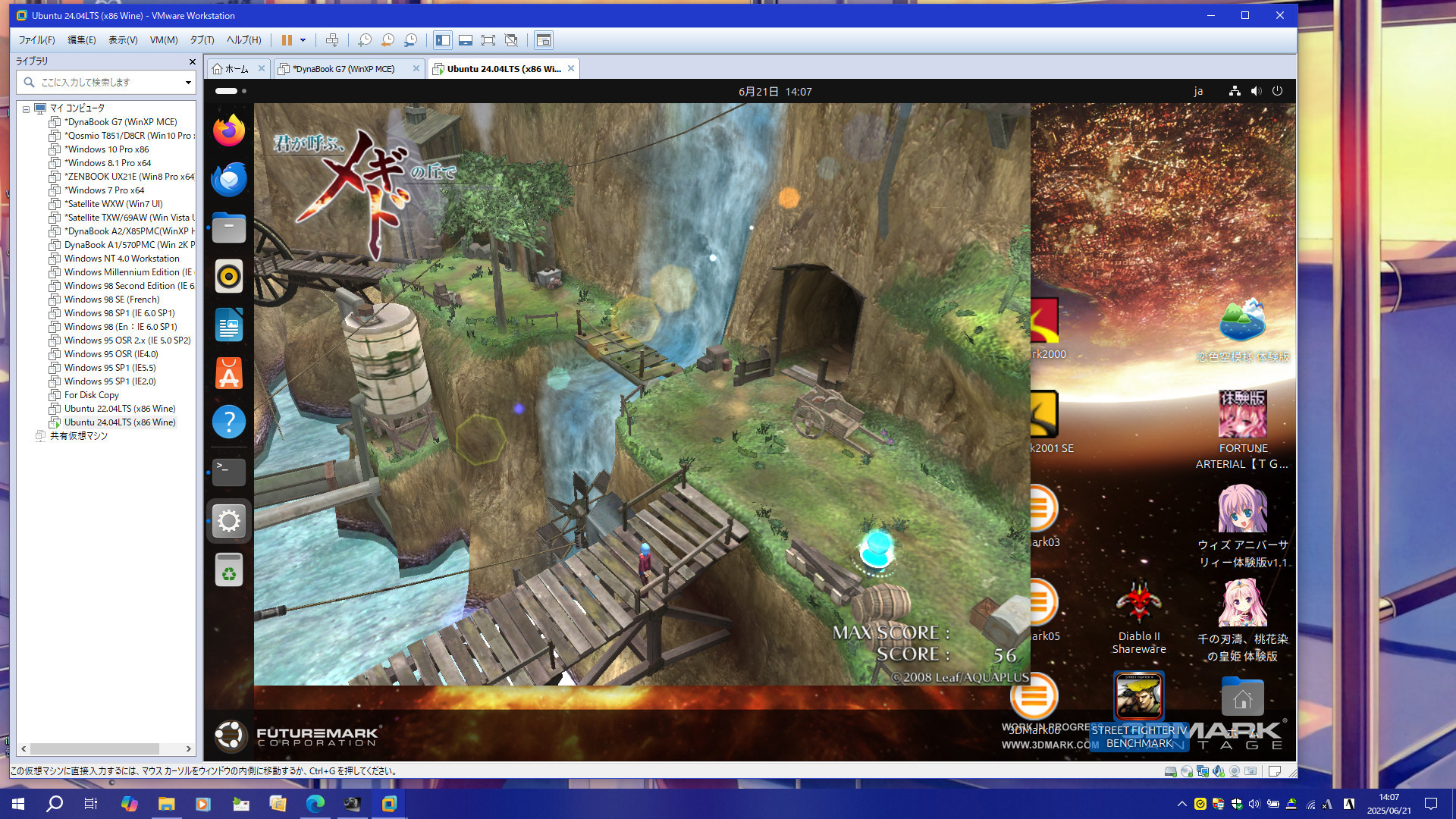Click the console view toolbar icon
Screen dimensions: 1456x819
click(x=544, y=40)
